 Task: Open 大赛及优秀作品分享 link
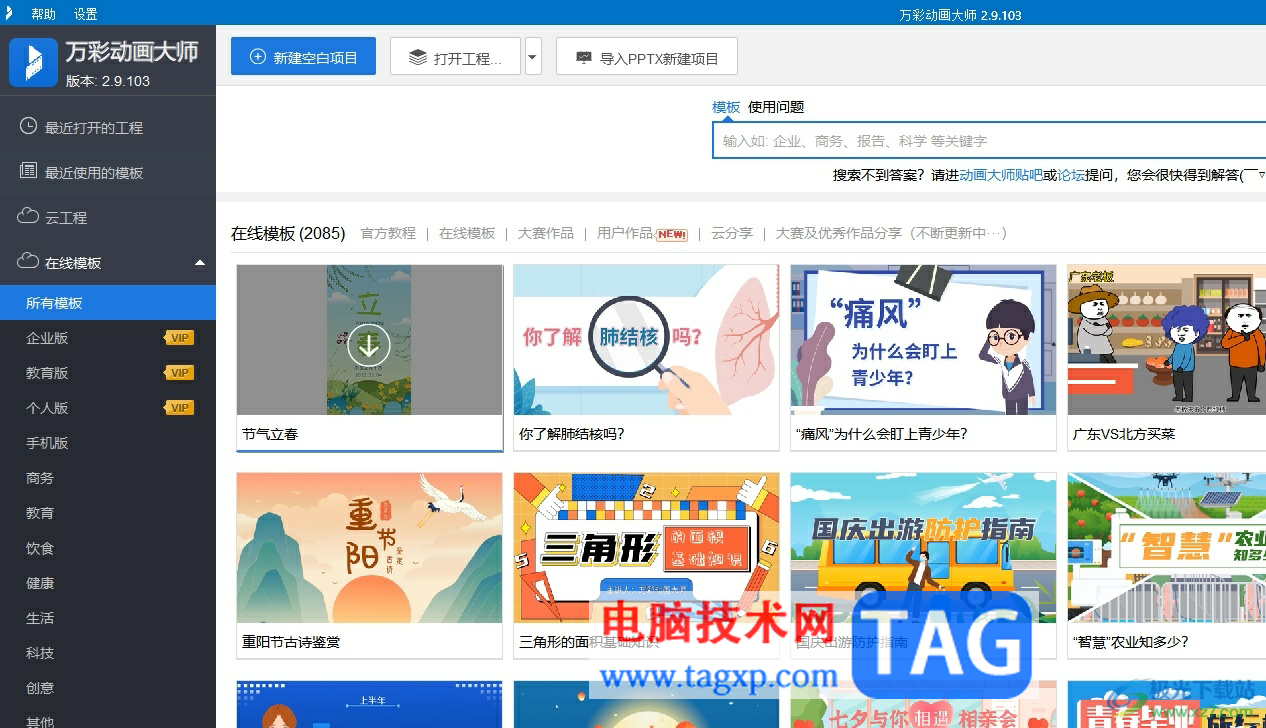(x=891, y=233)
